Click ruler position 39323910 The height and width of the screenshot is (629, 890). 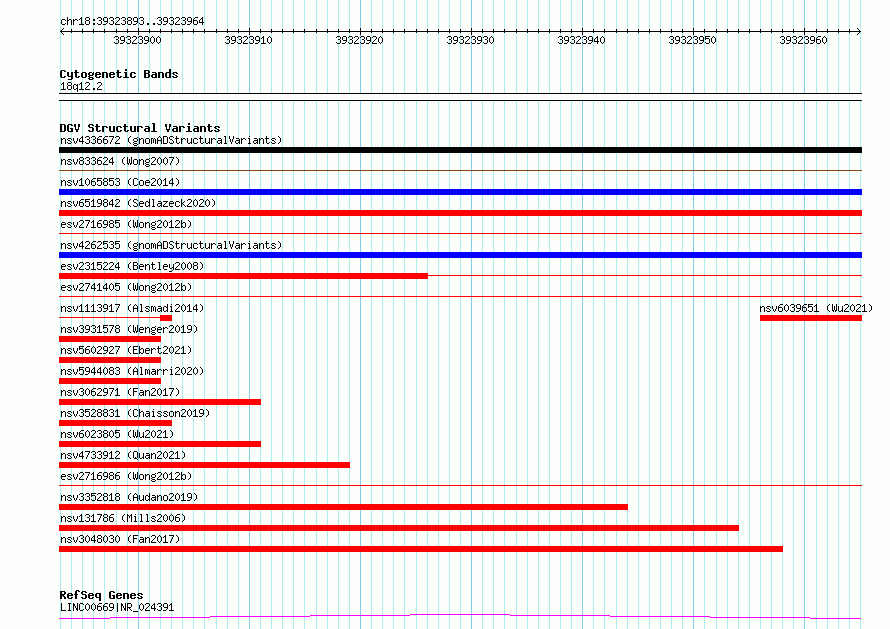[x=248, y=40]
